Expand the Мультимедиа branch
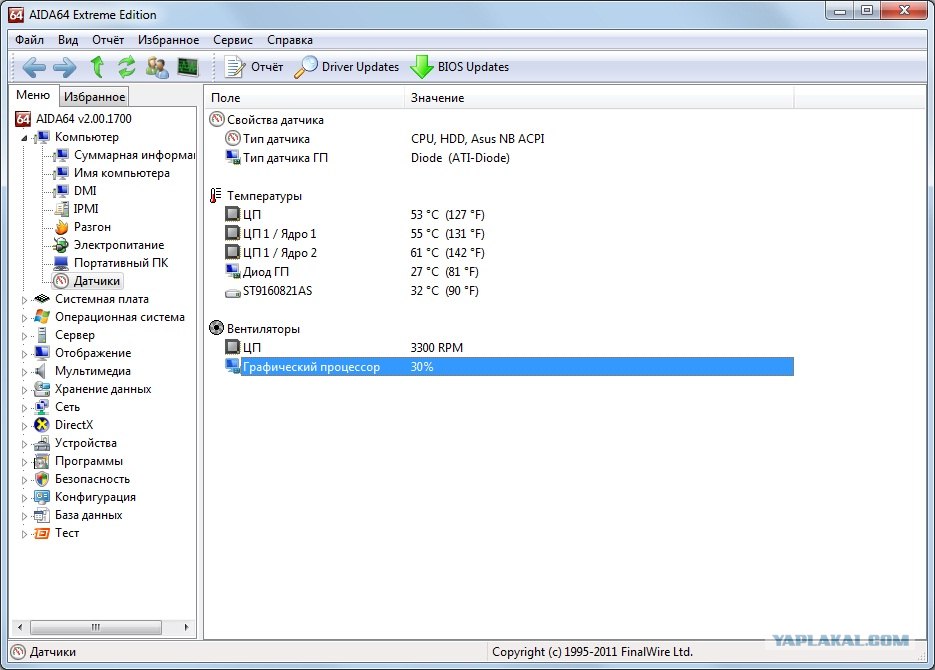This screenshot has height=670, width=935. click(x=24, y=372)
